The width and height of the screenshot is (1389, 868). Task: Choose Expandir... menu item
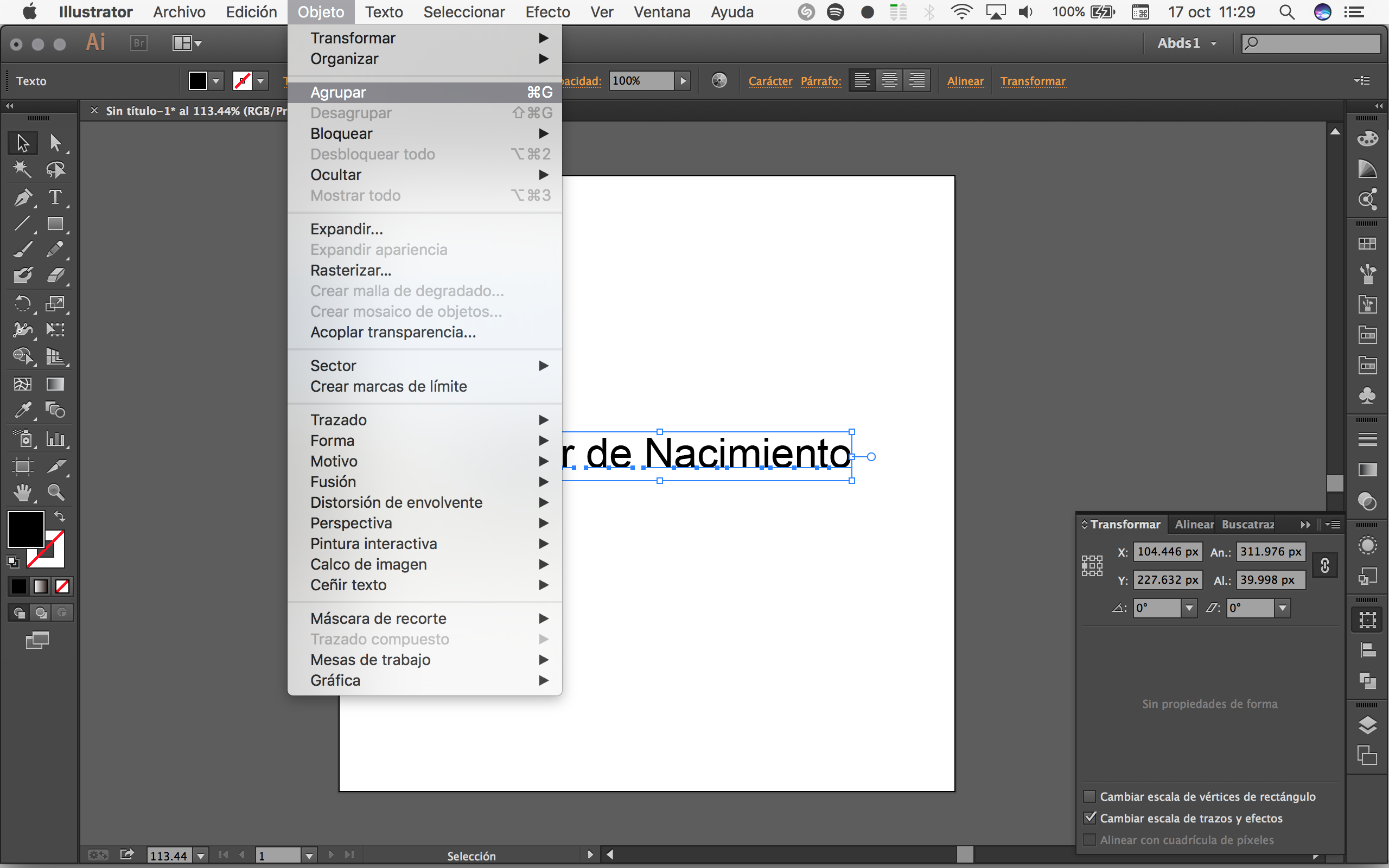[425, 229]
